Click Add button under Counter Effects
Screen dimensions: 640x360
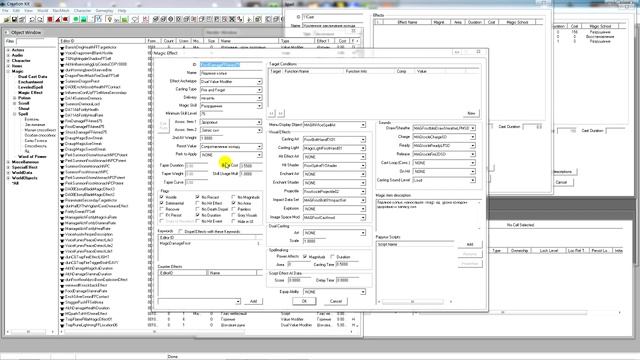pos(253,301)
